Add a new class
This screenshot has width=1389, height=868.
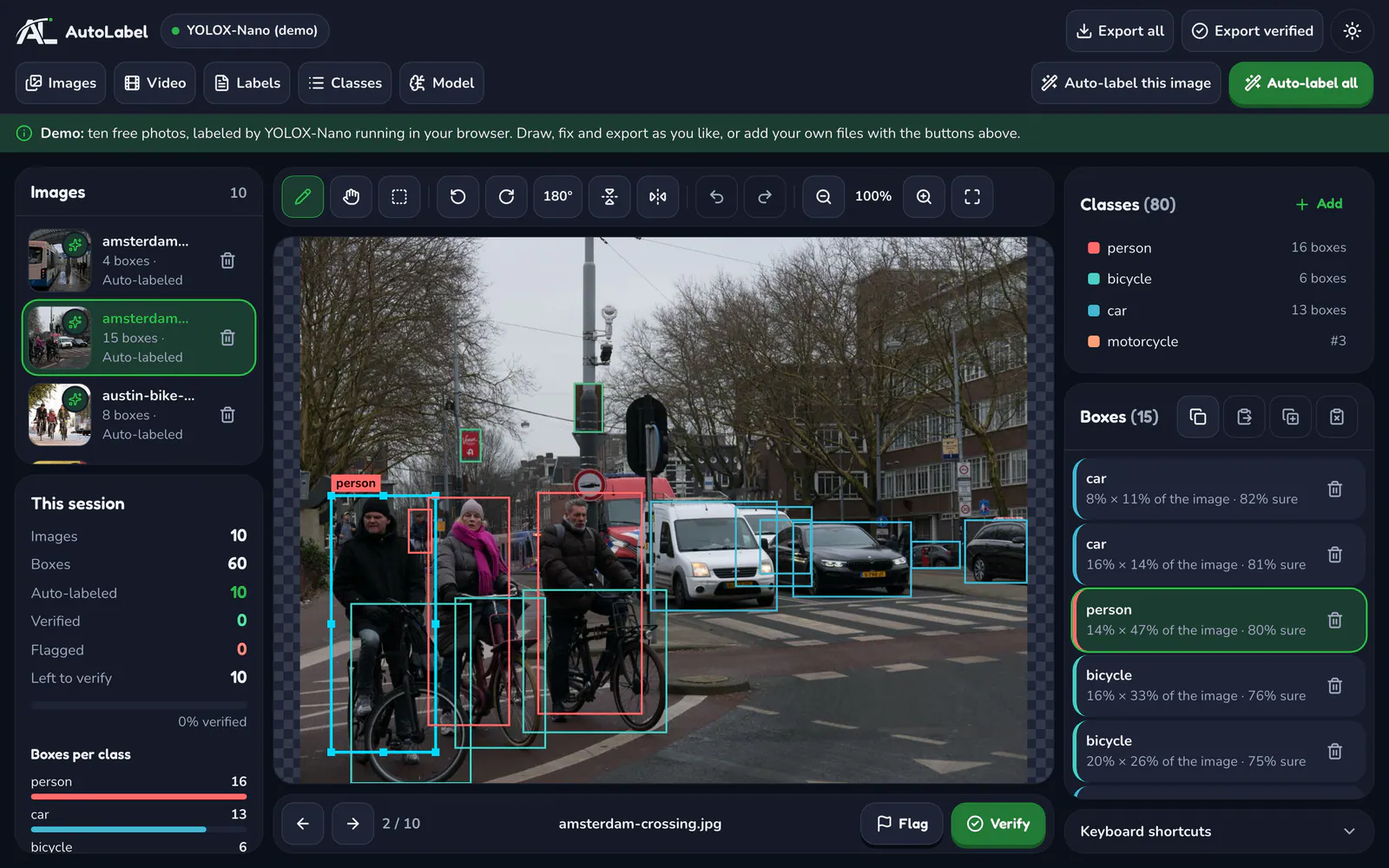point(1319,204)
